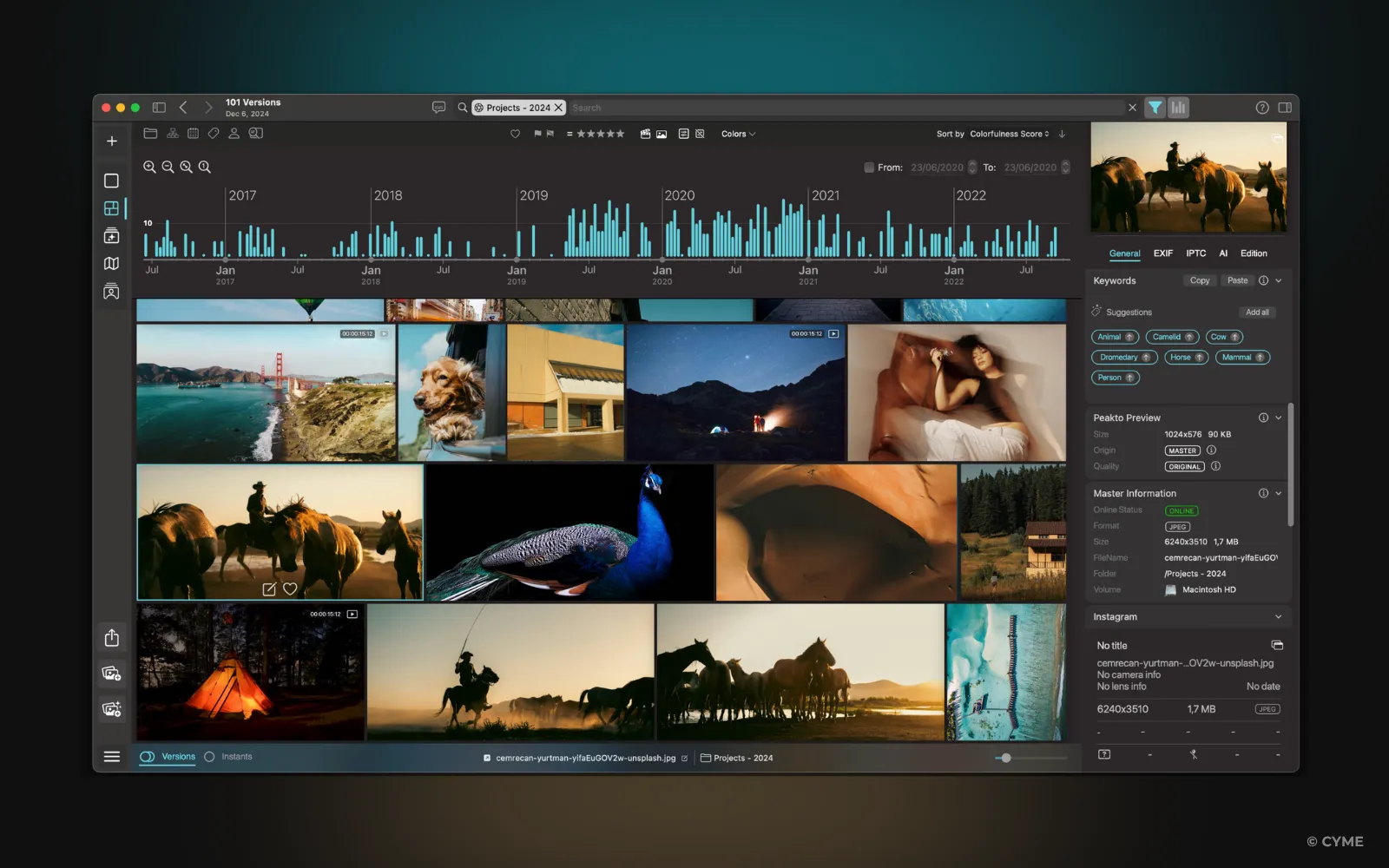
Task: Switch to Versions mode
Action: pyautogui.click(x=168, y=757)
